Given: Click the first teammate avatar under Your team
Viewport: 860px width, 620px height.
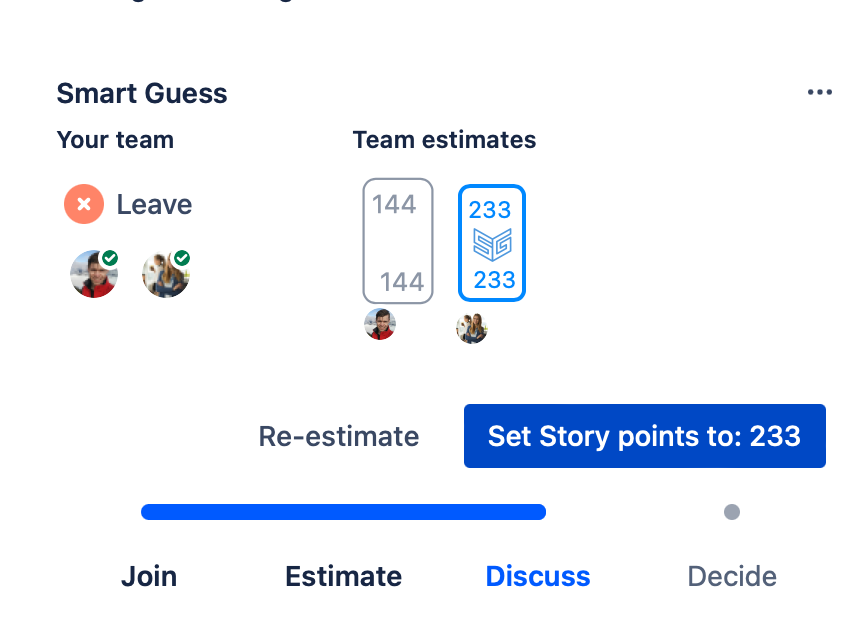Looking at the screenshot, I should click(94, 274).
